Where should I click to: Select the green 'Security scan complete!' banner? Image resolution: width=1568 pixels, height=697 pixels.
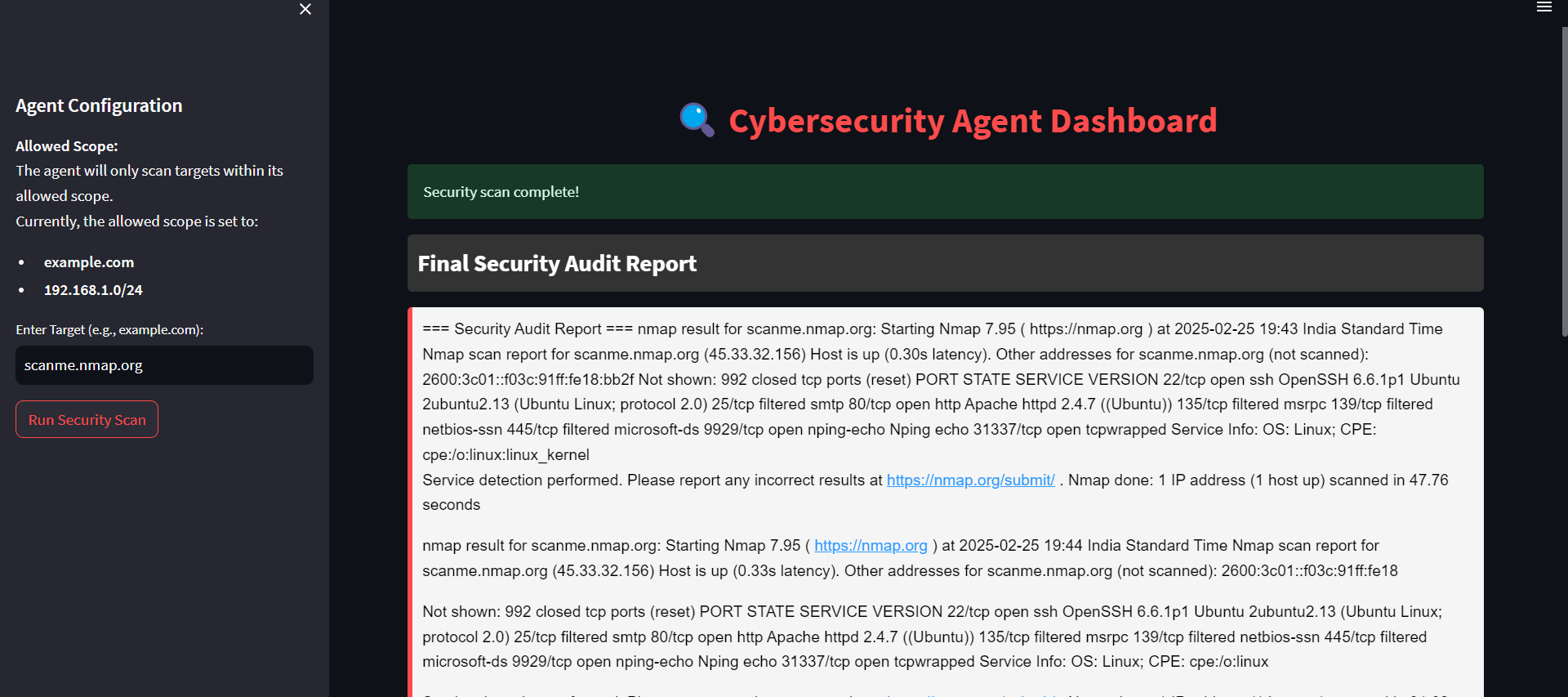coord(945,192)
